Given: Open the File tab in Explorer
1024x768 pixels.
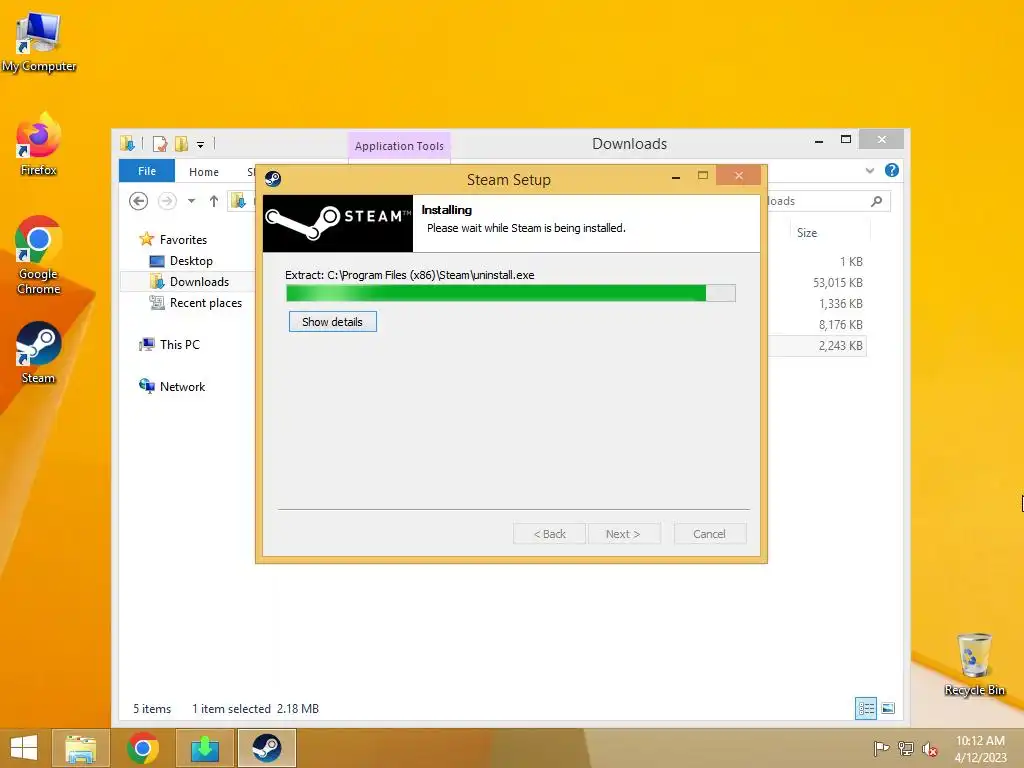Looking at the screenshot, I should click(x=147, y=171).
